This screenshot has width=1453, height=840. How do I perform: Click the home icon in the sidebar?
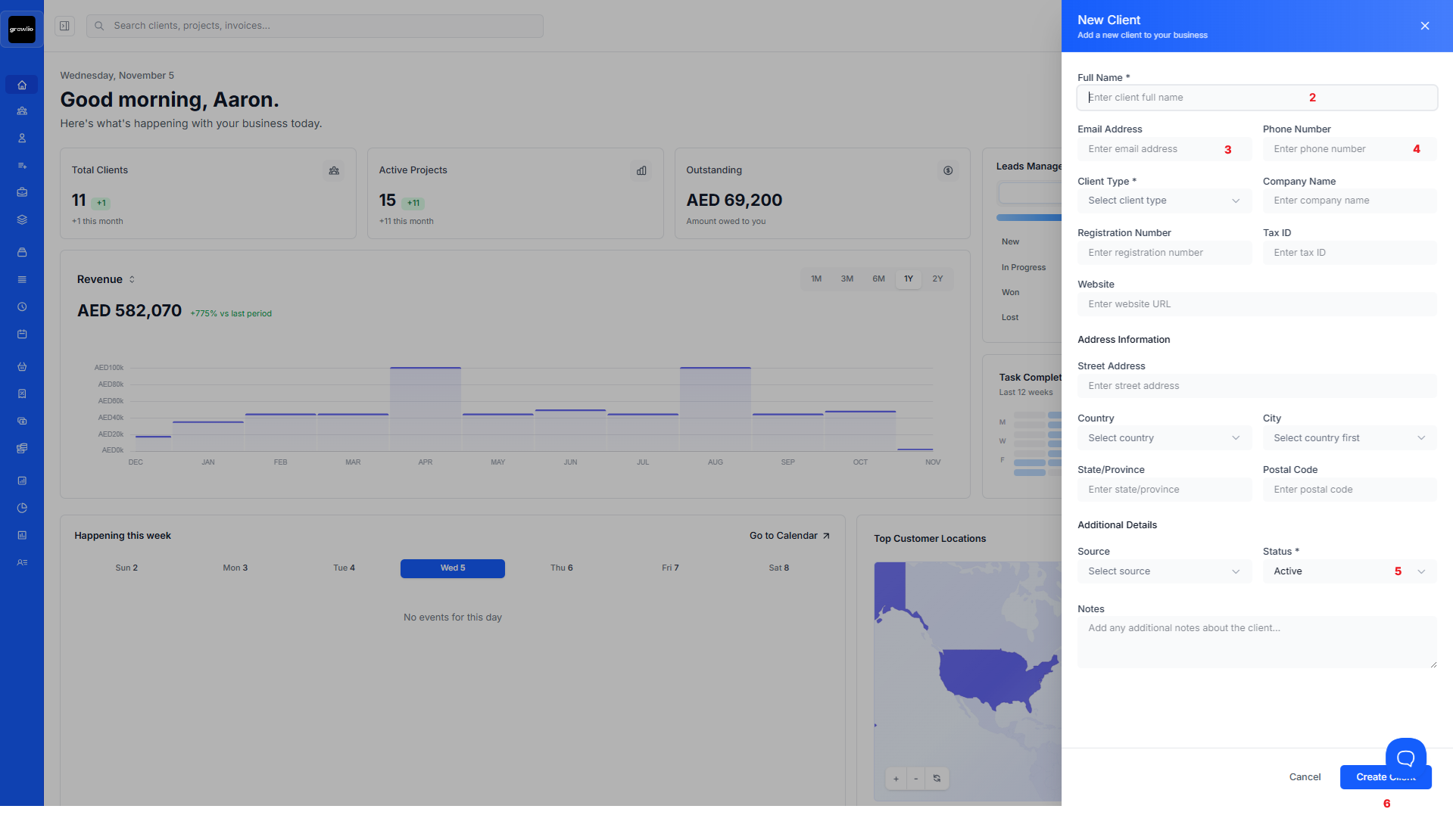(22, 85)
